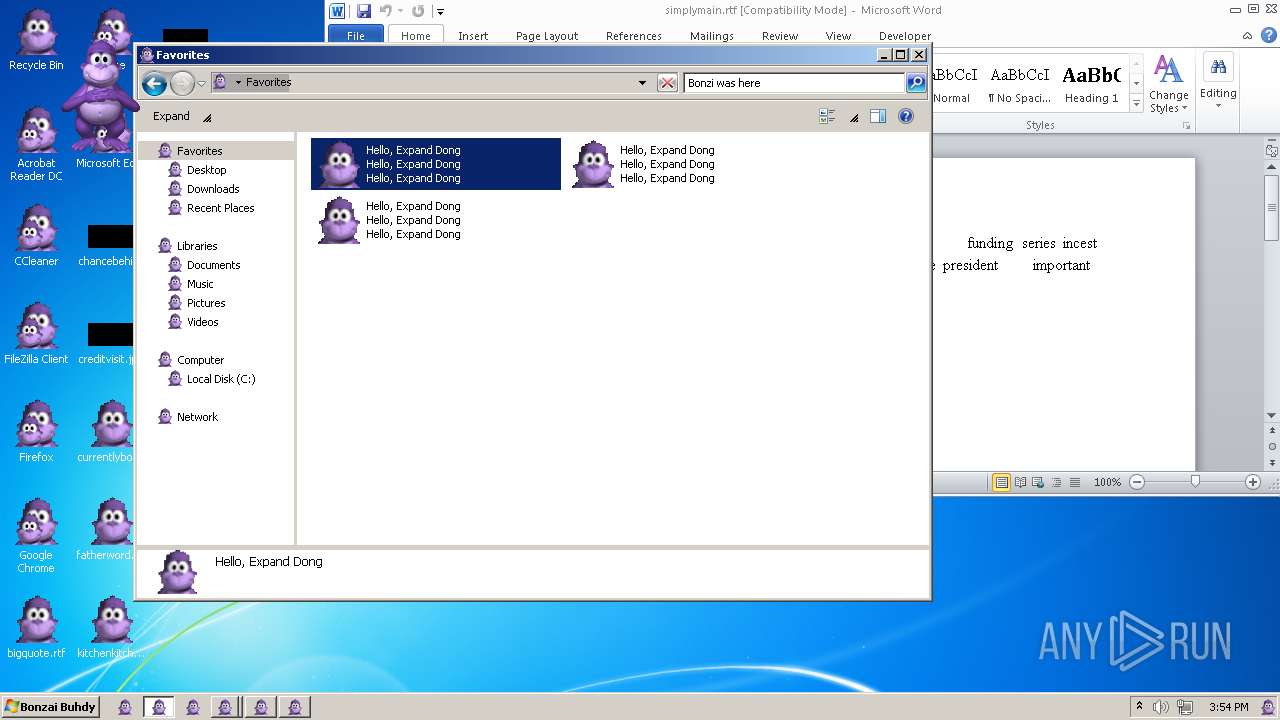Switch to Word's Home tab
The image size is (1280, 720).
click(416, 36)
